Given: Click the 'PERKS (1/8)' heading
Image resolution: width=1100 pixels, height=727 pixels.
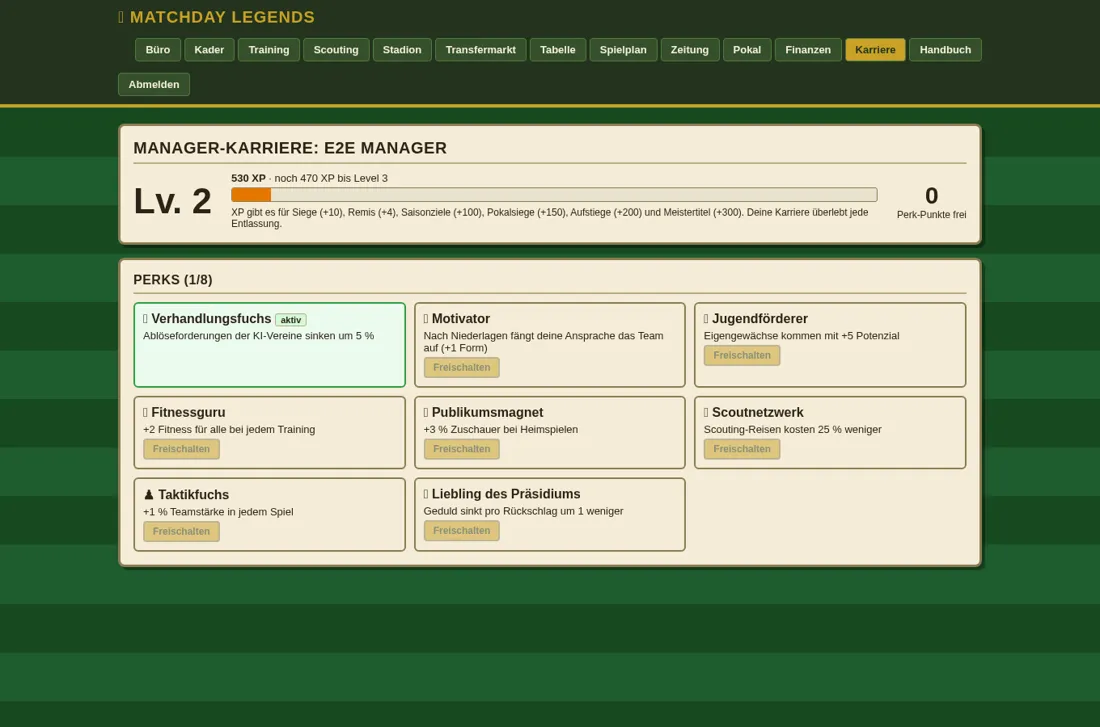Looking at the screenshot, I should pos(173,280).
